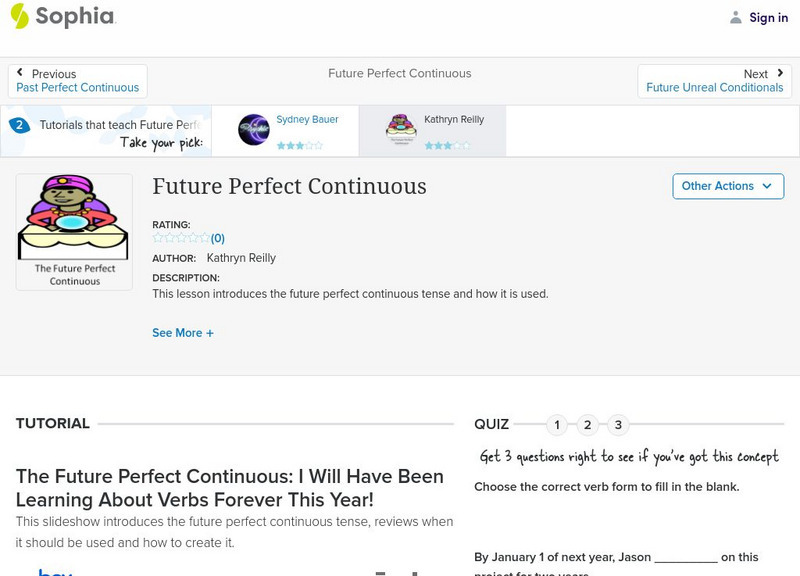
Task: Click the star rating under Sydney Bauer
Action: pyautogui.click(x=299, y=146)
